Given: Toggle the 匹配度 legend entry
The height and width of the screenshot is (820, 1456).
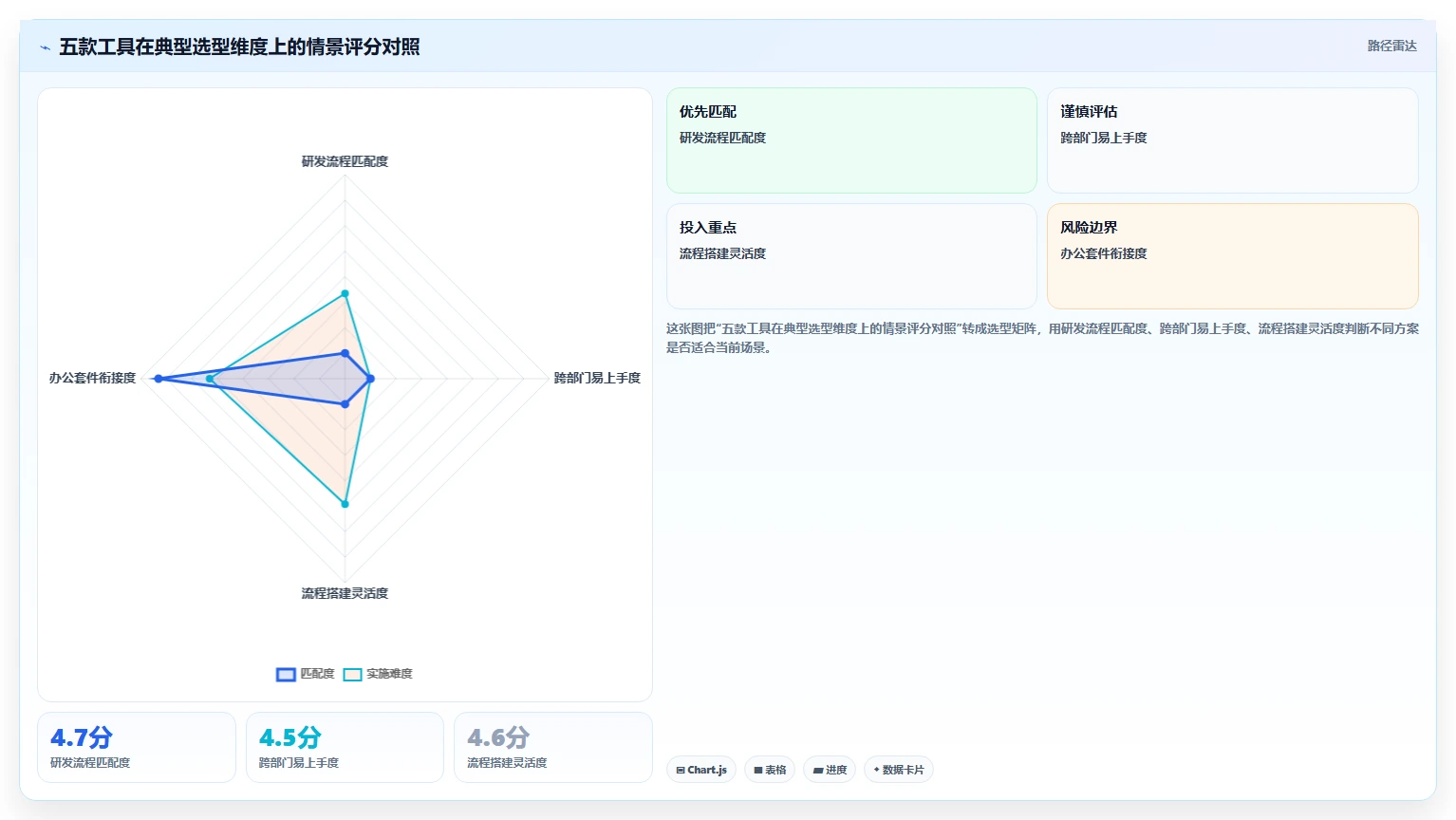Looking at the screenshot, I should click(305, 674).
